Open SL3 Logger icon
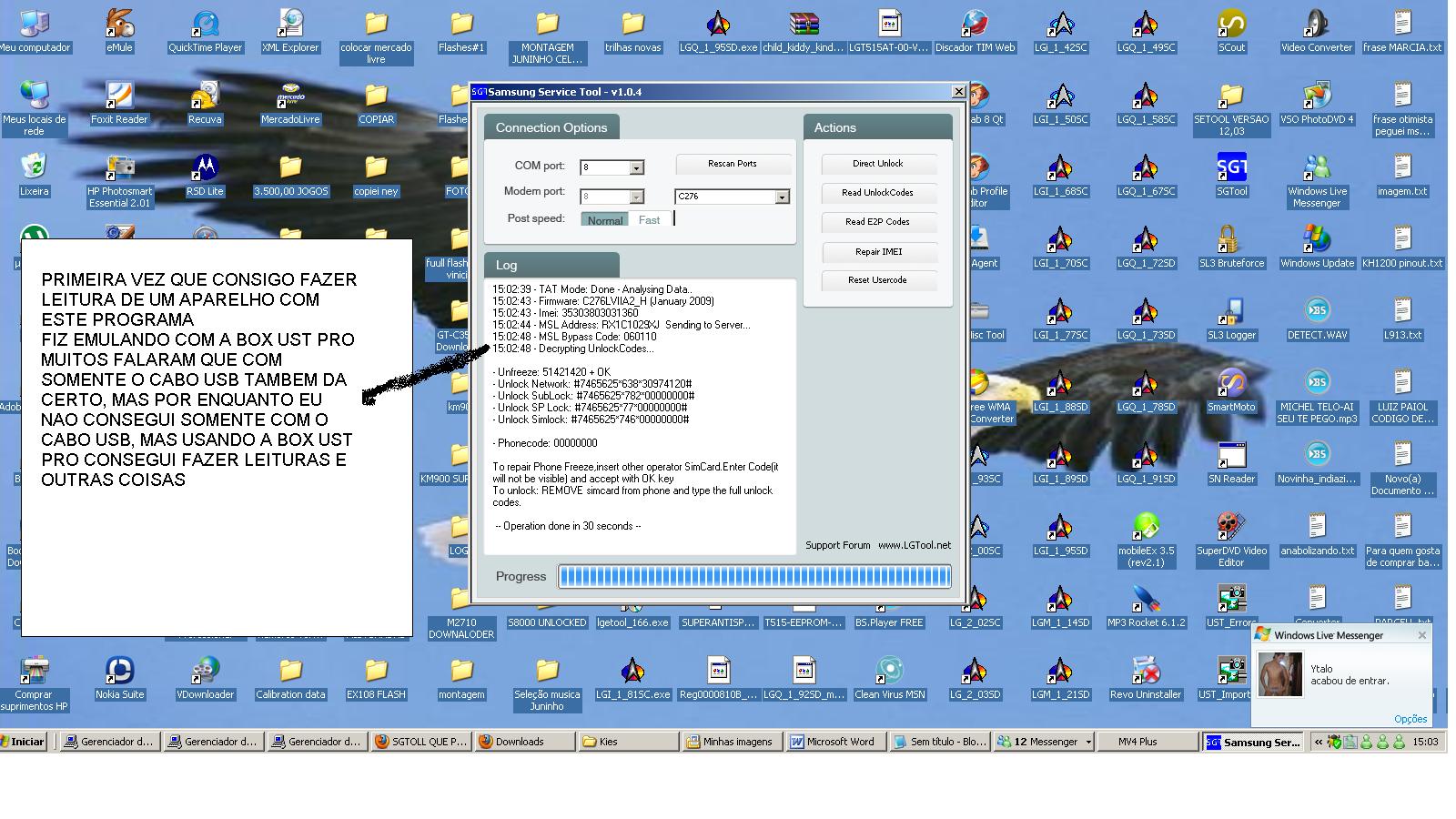The image size is (1456, 819). (x=1231, y=318)
